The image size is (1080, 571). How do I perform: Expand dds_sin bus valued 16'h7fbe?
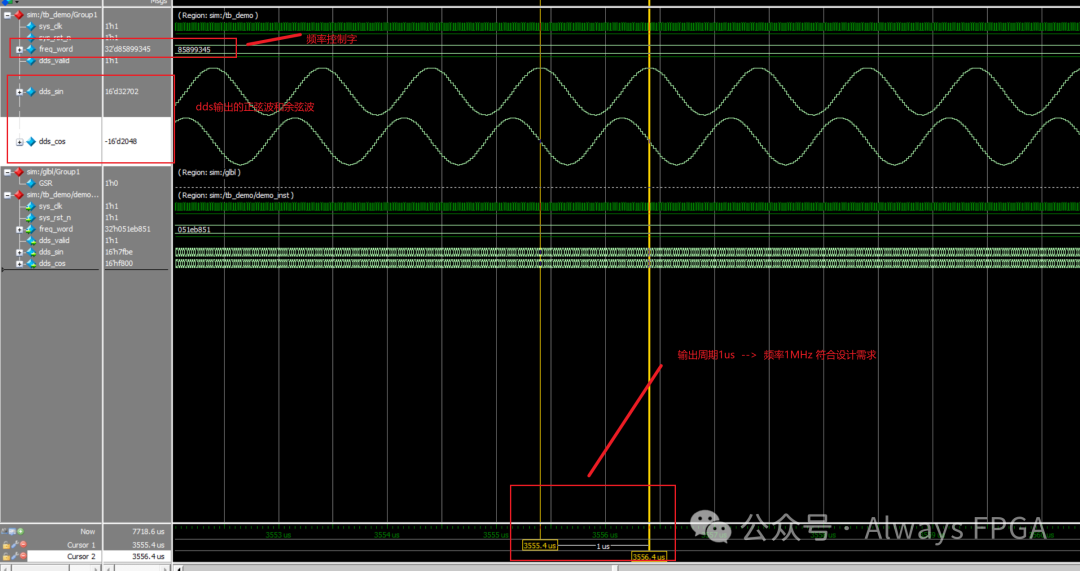click(19, 252)
